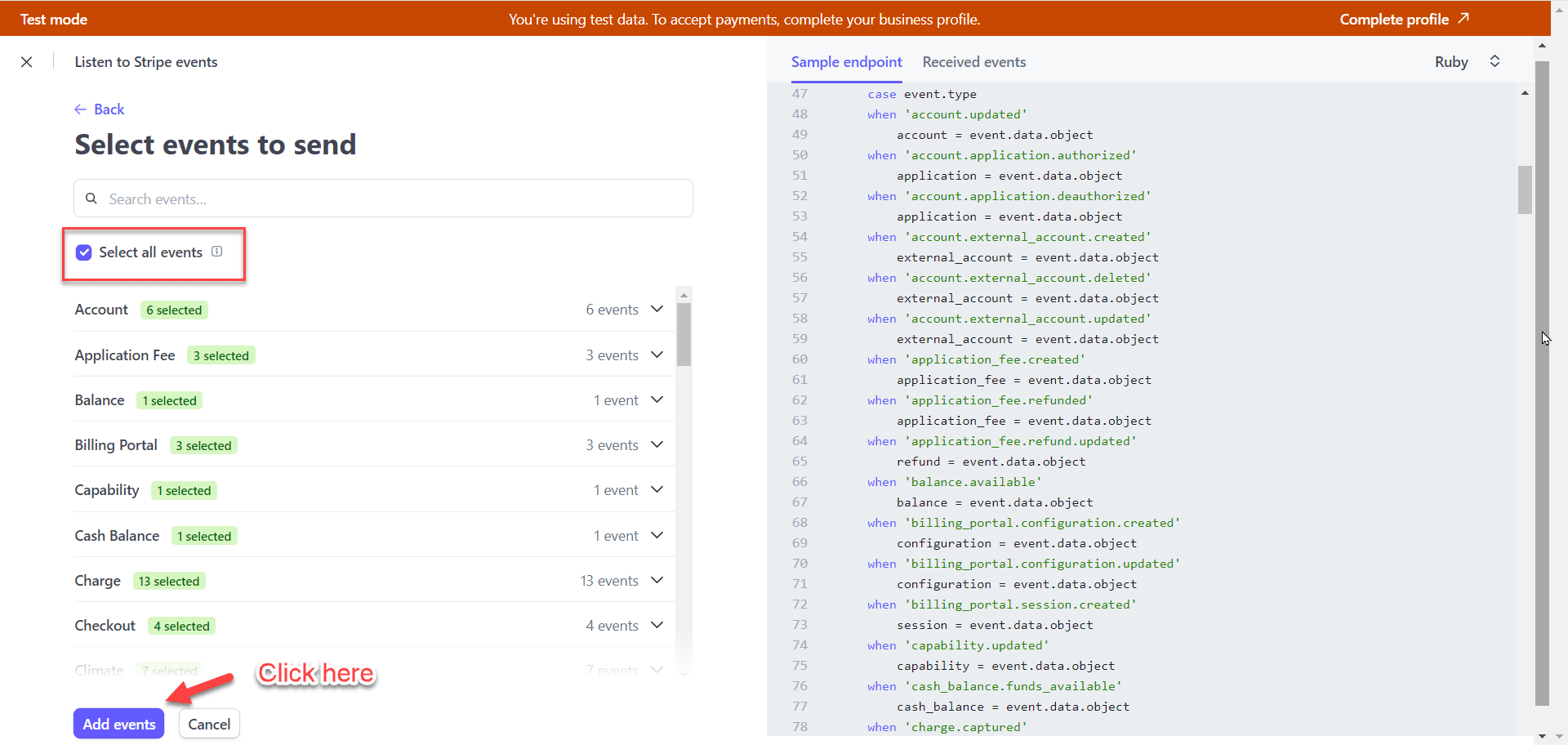Expand the Charge events group

[657, 581]
